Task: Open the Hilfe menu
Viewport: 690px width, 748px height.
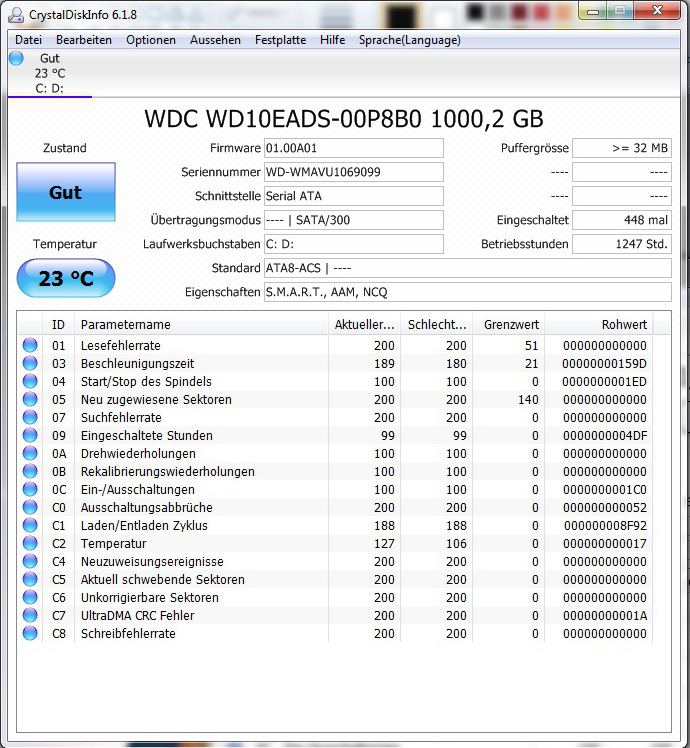Action: click(x=333, y=40)
